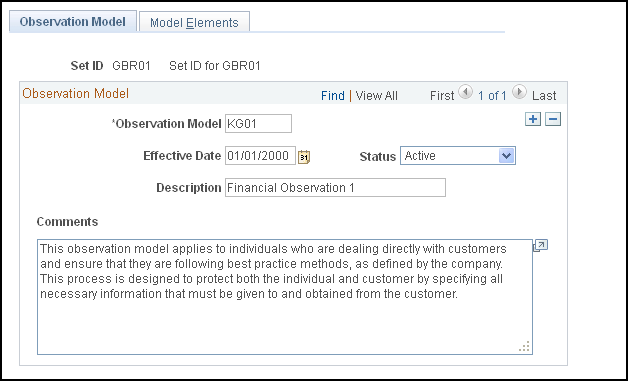This screenshot has width=628, height=381.
Task: Click the 1 of 1 row counter
Action: coord(492,95)
